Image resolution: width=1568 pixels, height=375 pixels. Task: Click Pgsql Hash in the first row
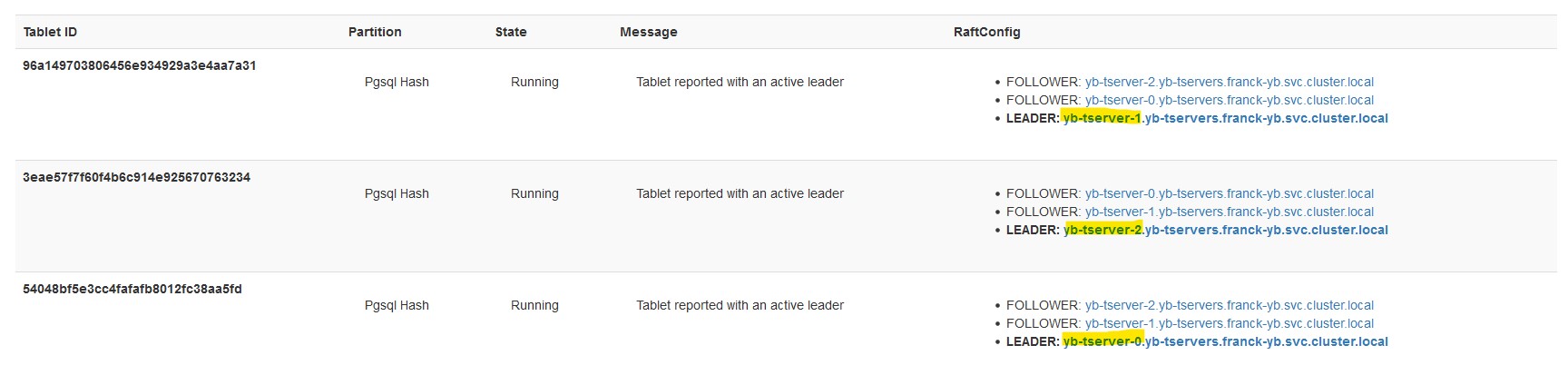pos(397,82)
